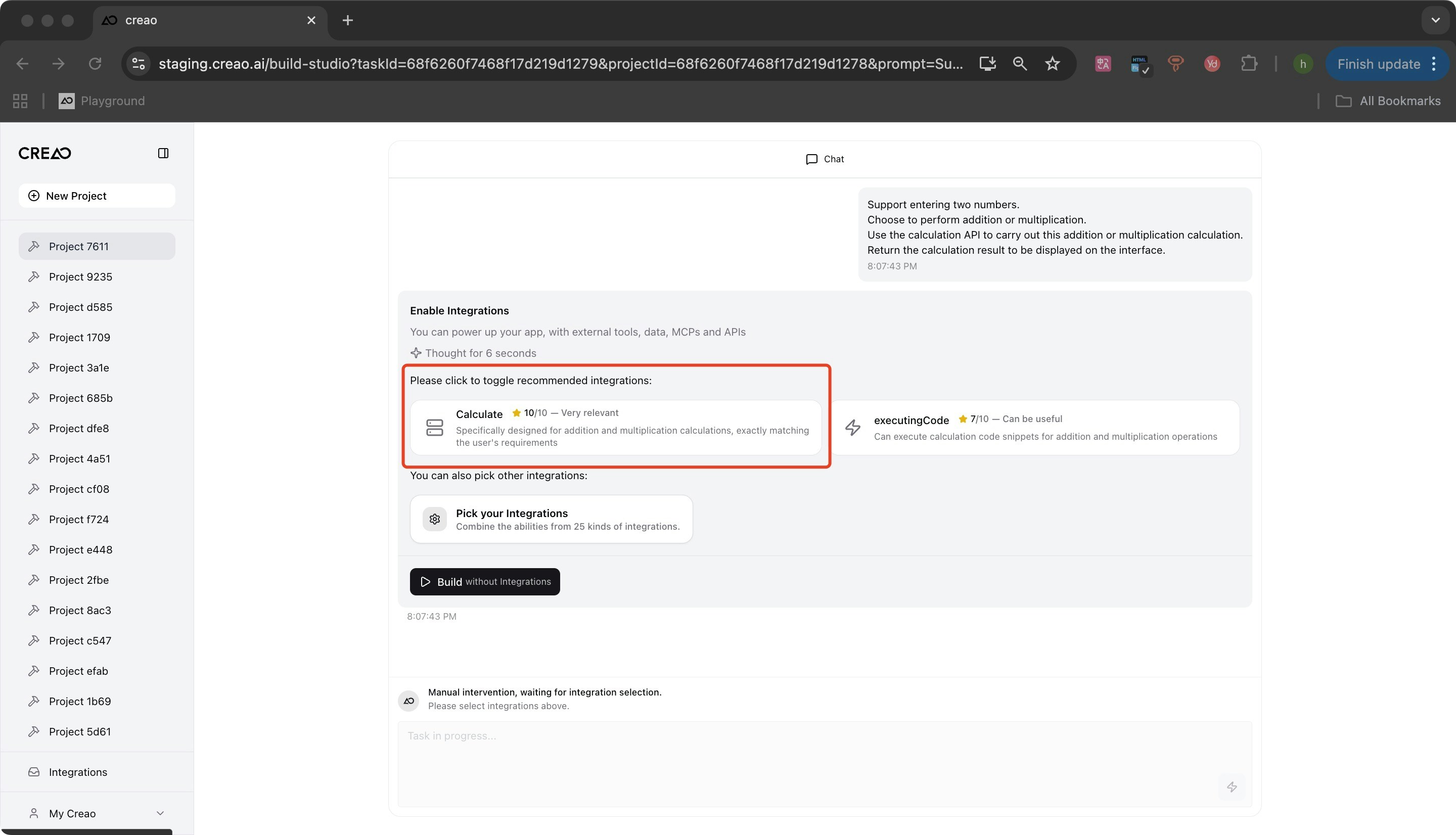Click Build without Integrations
Screen dimensions: 1456x835
point(484,581)
